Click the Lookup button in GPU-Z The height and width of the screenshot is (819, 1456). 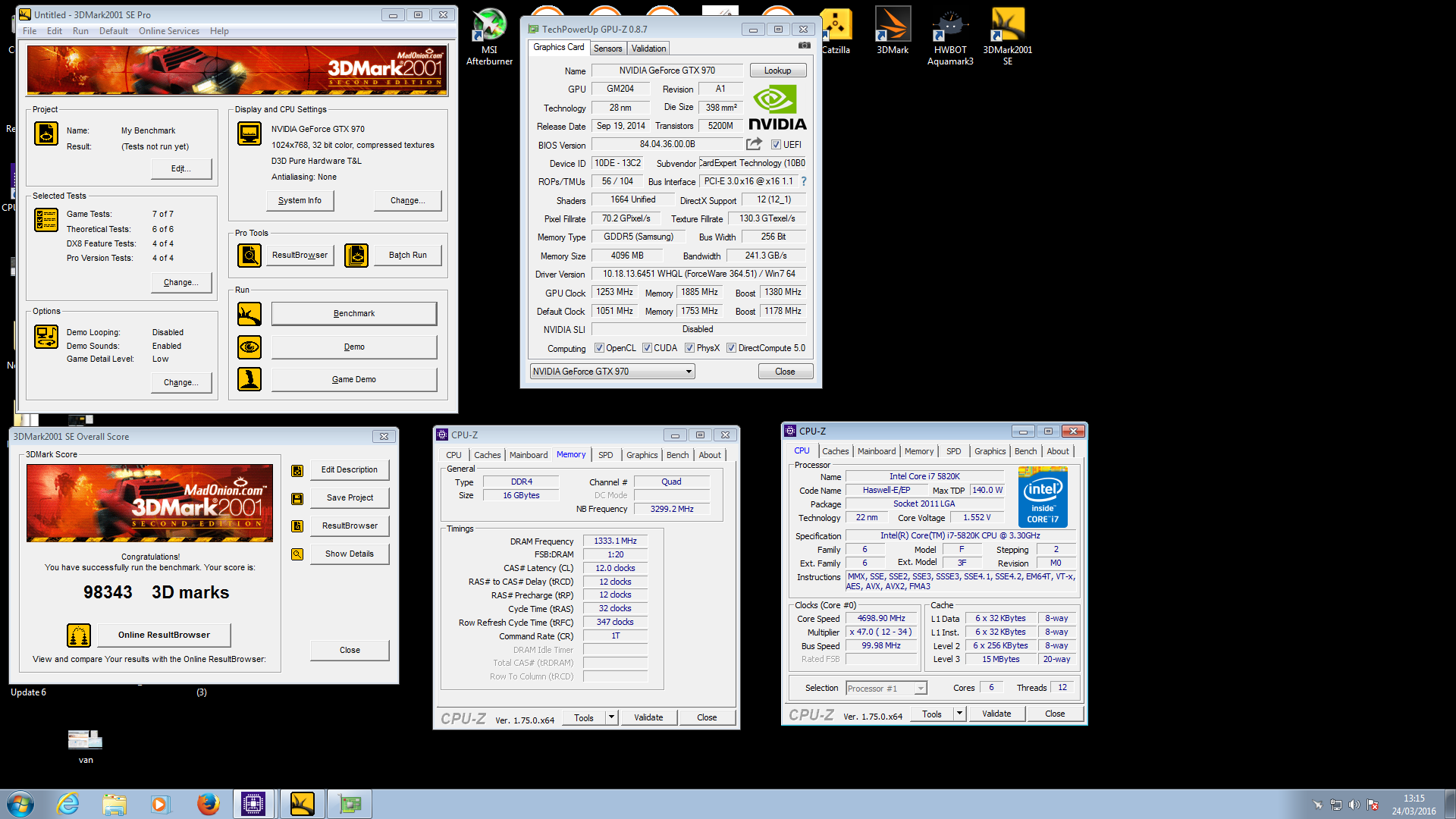click(x=777, y=71)
